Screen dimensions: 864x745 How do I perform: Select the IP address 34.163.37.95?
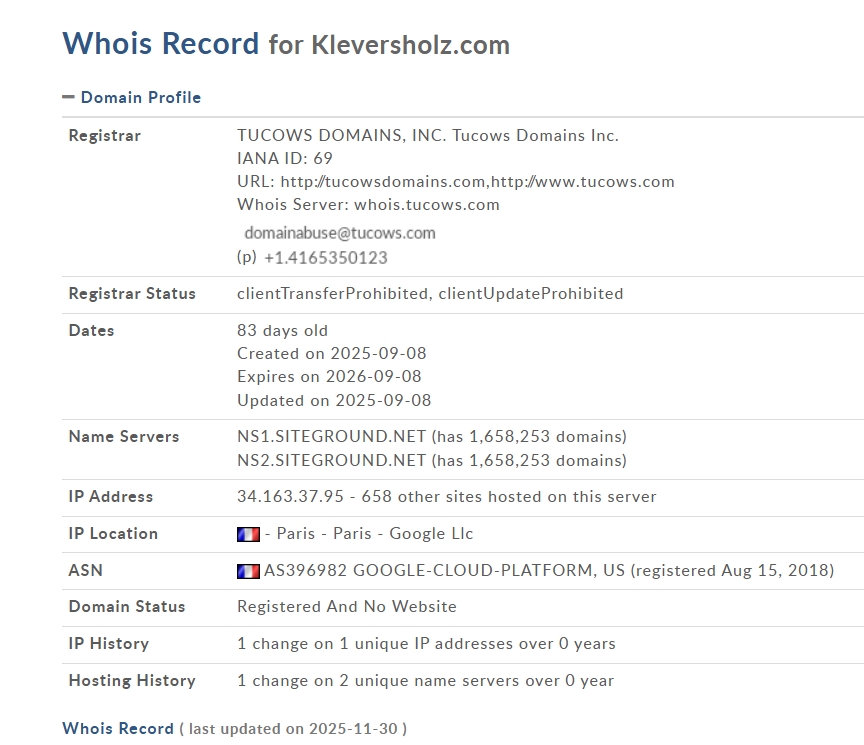(x=292, y=497)
